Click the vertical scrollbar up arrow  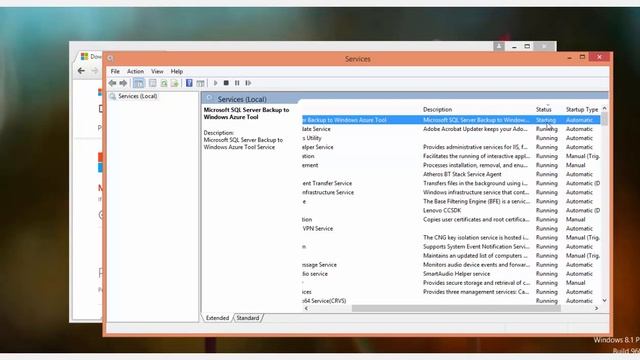tap(604, 109)
